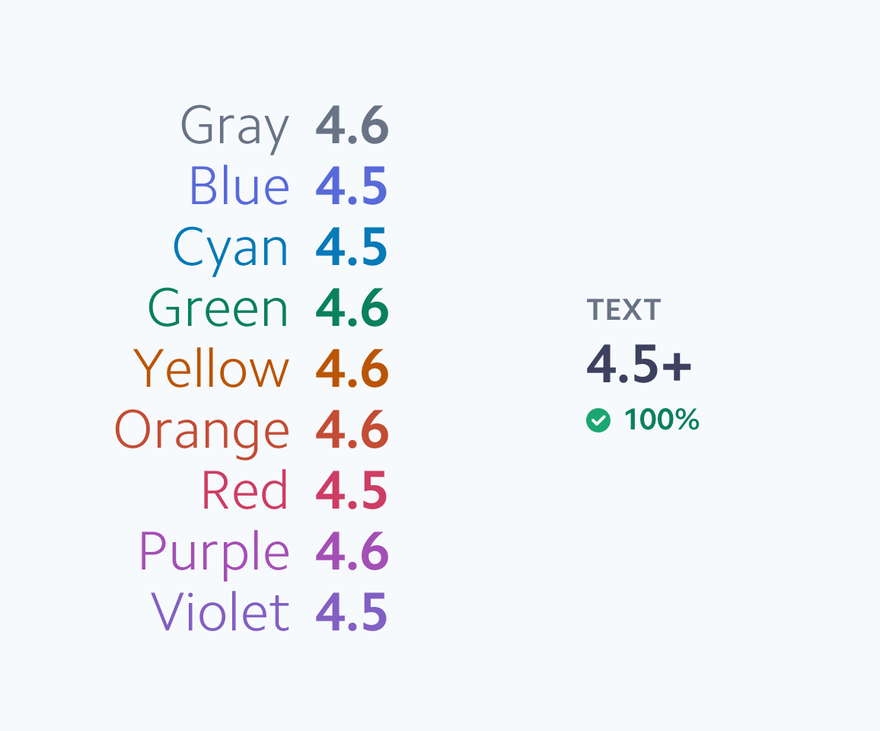Select the Red color label
Screen dimensions: 880x731
pyautogui.click(x=245, y=490)
